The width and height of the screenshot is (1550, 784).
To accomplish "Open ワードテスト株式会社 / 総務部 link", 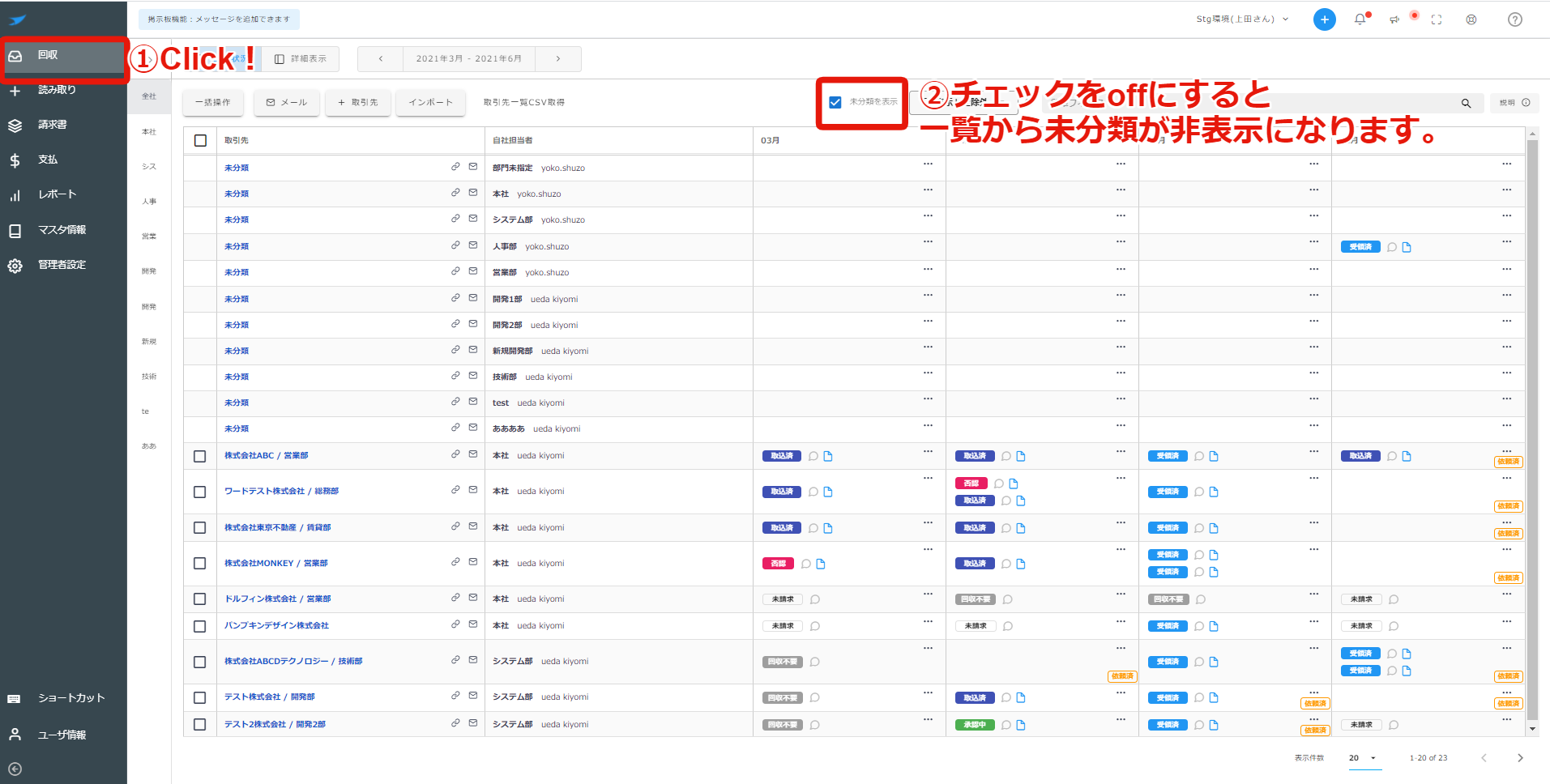I will pyautogui.click(x=281, y=492).
